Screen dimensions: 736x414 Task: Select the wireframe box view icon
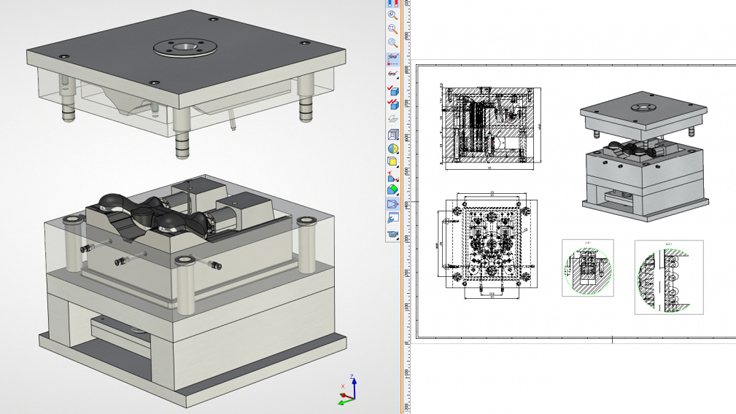click(x=393, y=135)
